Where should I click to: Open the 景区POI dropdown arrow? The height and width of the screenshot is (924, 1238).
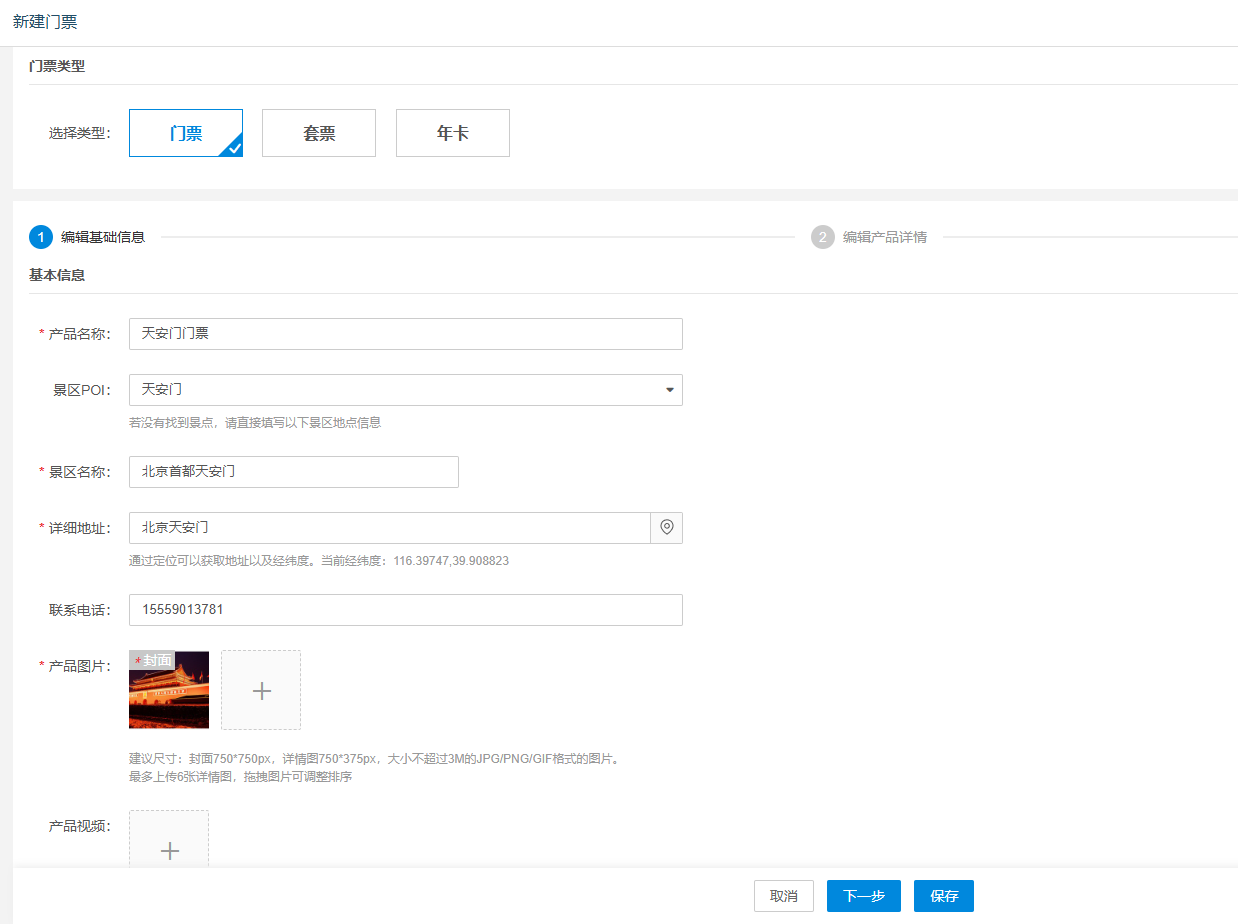(670, 390)
